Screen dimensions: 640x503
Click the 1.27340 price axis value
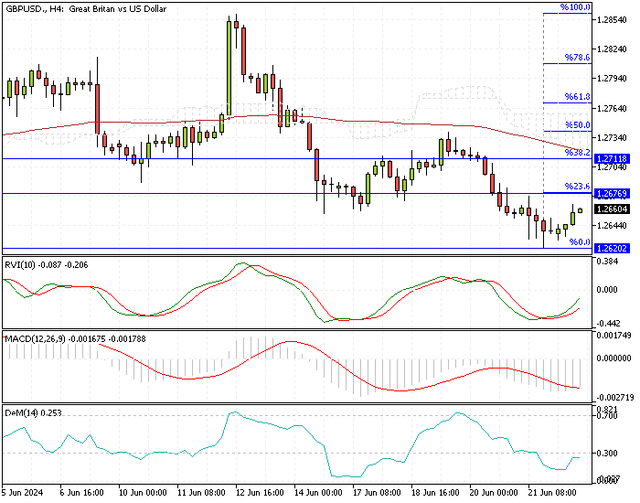point(611,138)
